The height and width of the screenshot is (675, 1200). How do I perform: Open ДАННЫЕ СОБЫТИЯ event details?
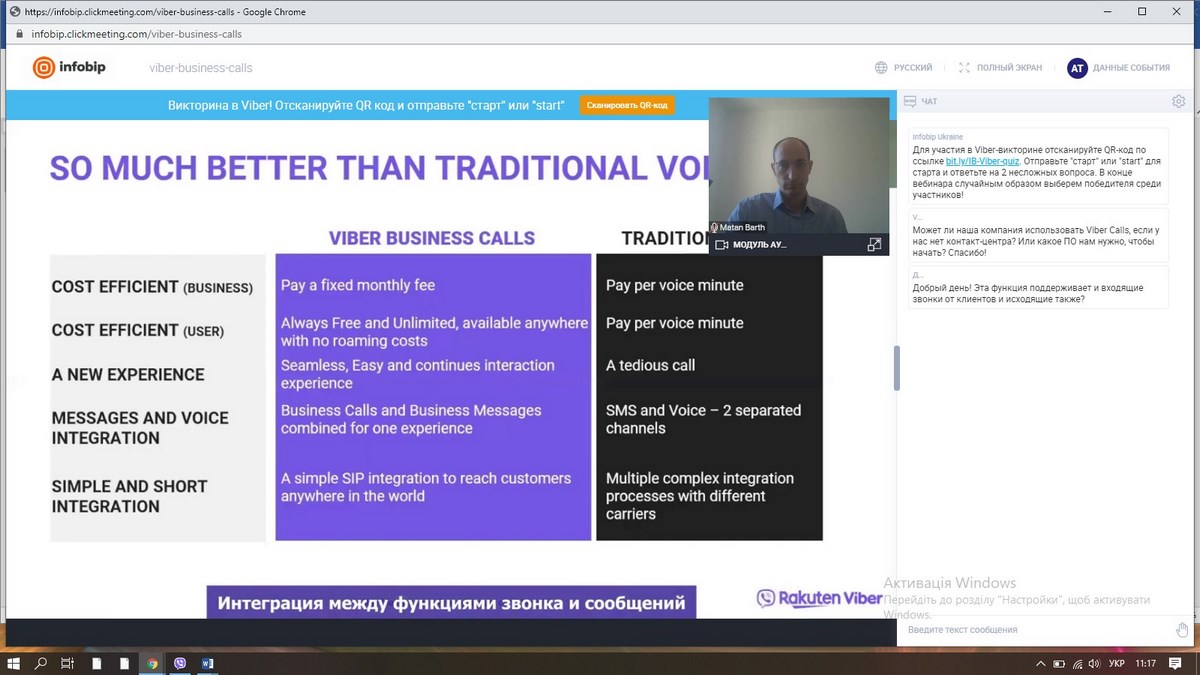pos(1130,68)
